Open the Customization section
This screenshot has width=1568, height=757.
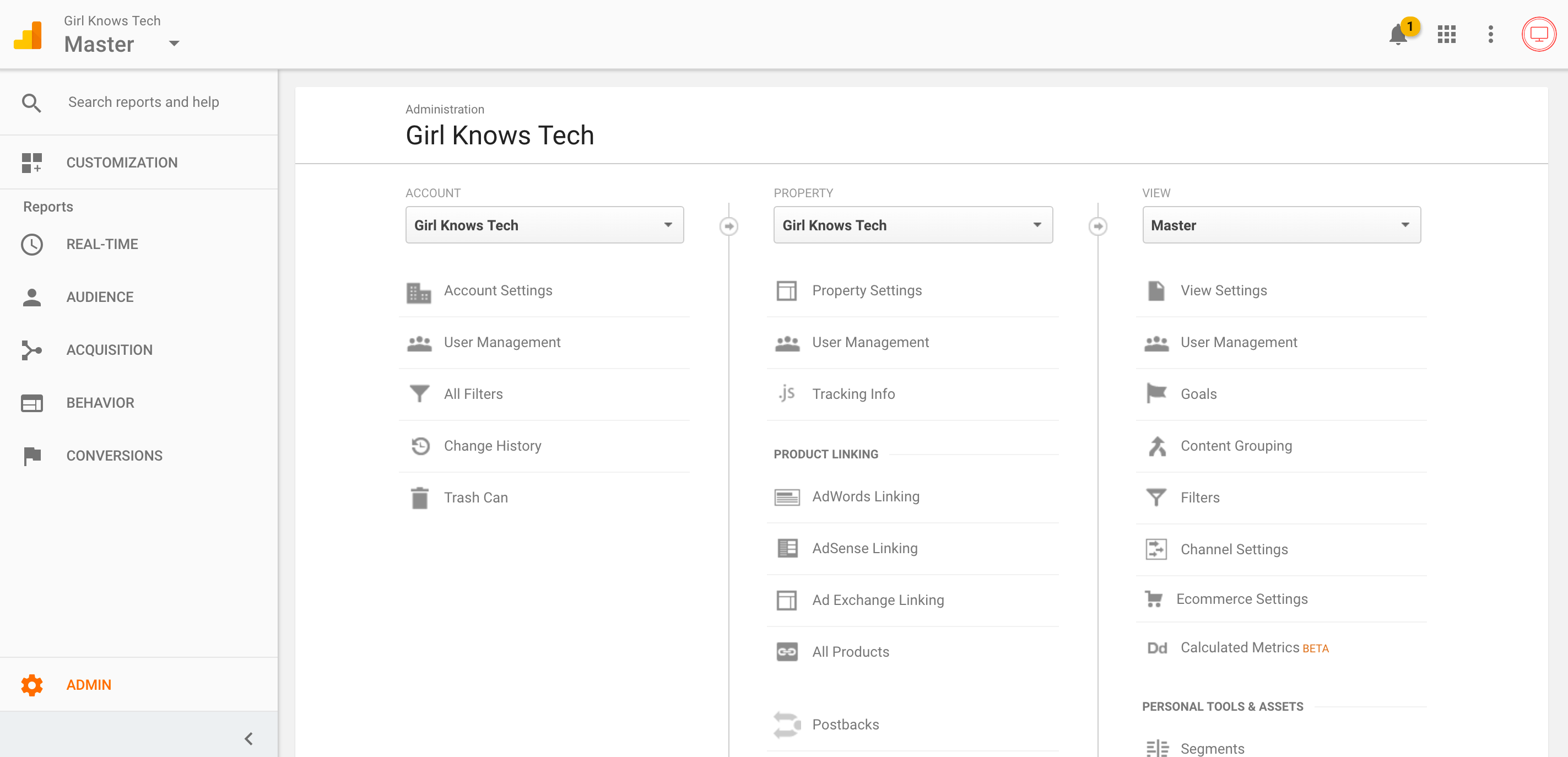122,163
